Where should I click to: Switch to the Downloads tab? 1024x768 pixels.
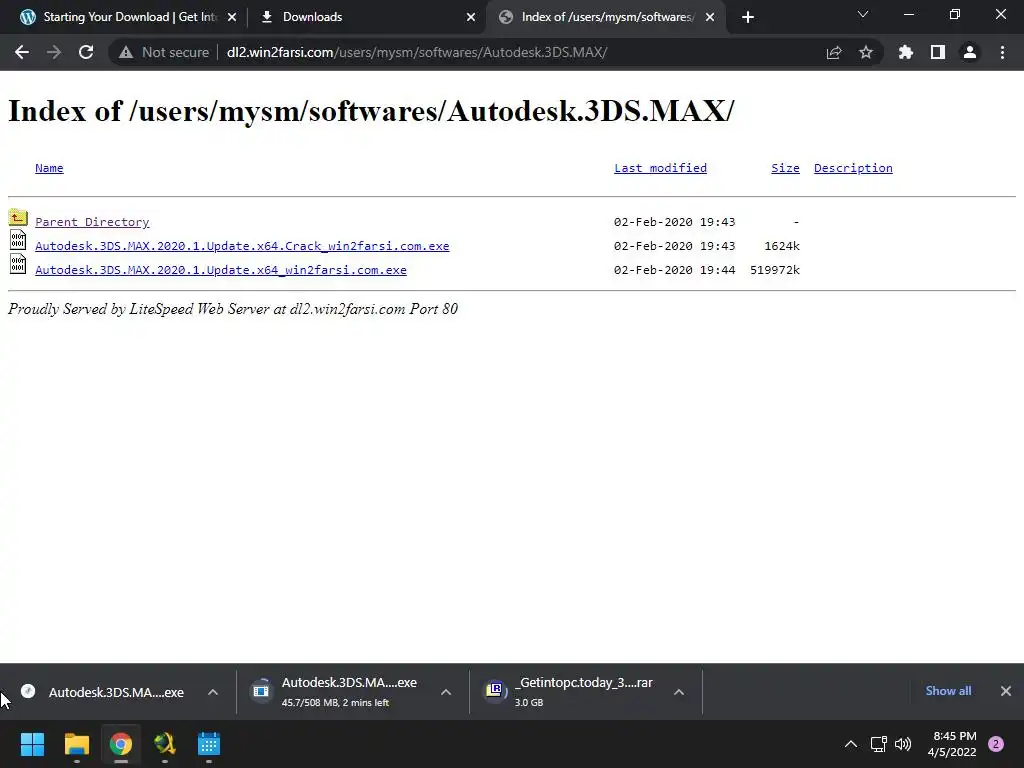pos(366,17)
